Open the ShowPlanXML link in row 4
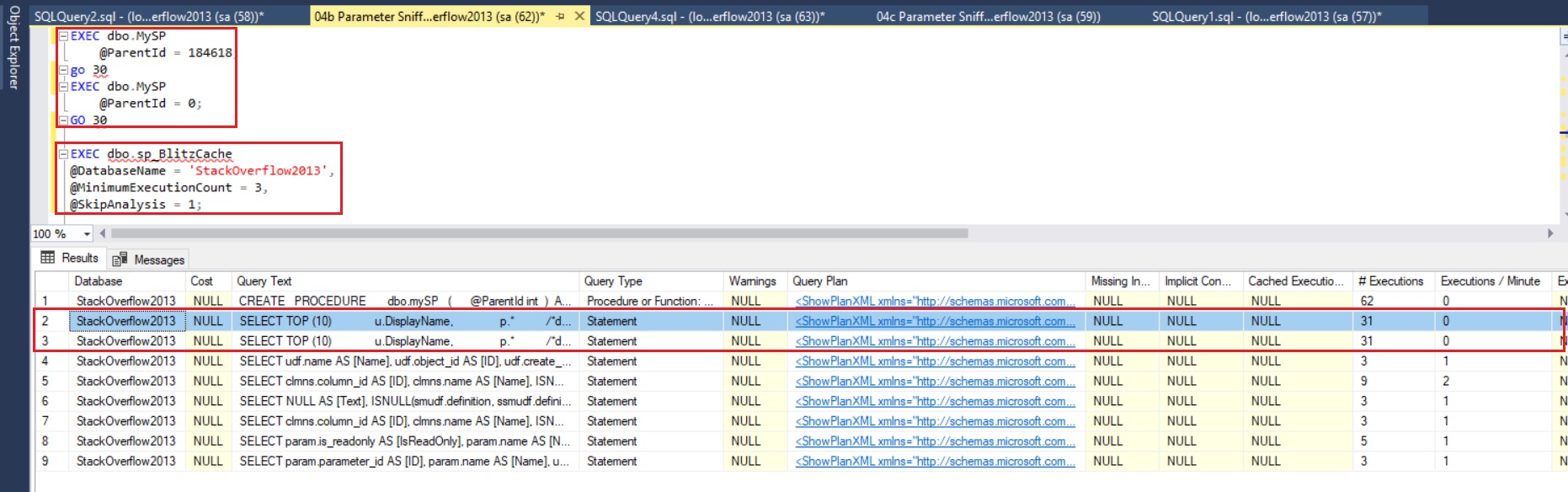 click(x=935, y=361)
